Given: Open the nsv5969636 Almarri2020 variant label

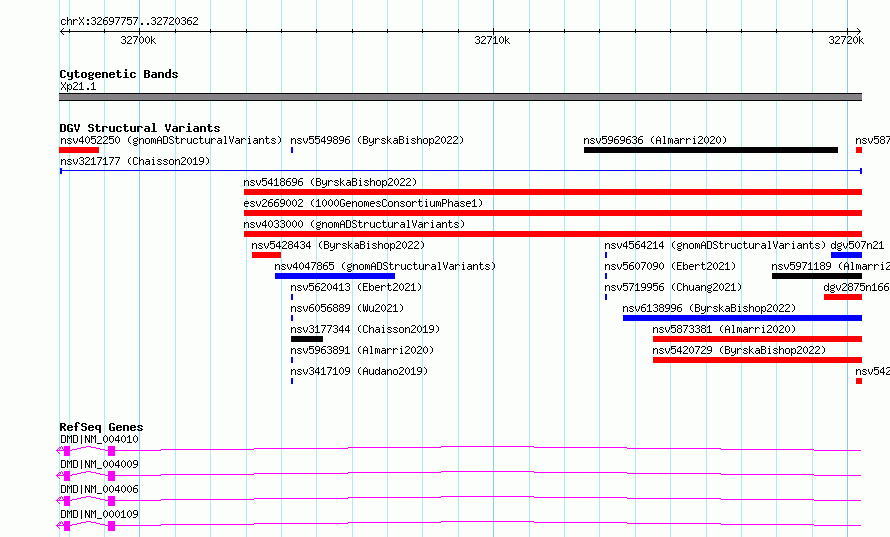Looking at the screenshot, I should (x=655, y=140).
